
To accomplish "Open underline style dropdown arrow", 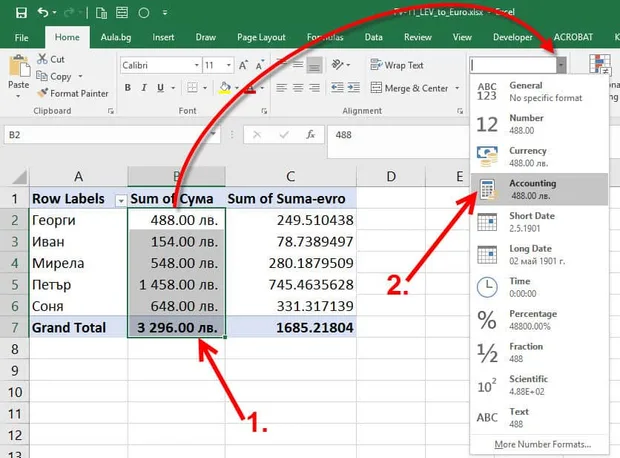I will (173, 88).
